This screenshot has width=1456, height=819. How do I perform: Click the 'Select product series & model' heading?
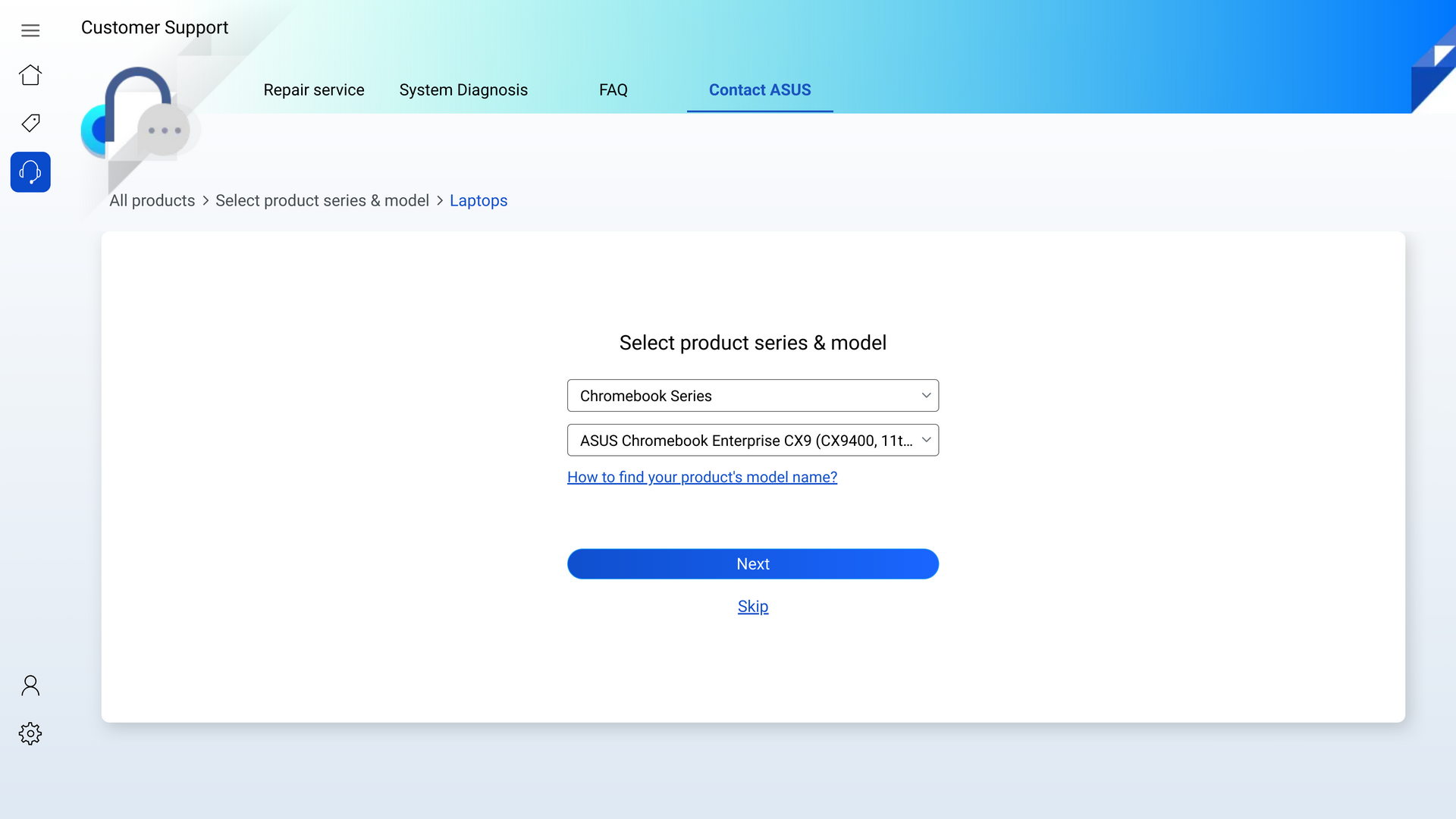pyautogui.click(x=753, y=343)
